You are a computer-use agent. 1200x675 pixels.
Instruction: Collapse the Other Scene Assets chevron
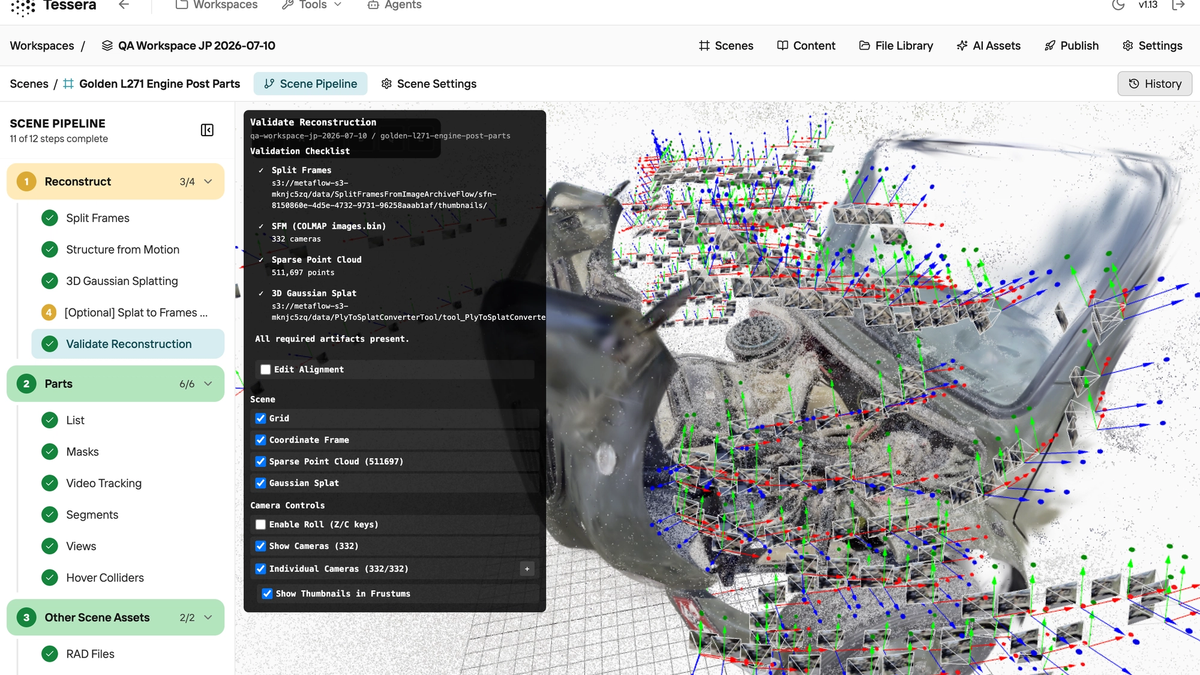coord(208,618)
